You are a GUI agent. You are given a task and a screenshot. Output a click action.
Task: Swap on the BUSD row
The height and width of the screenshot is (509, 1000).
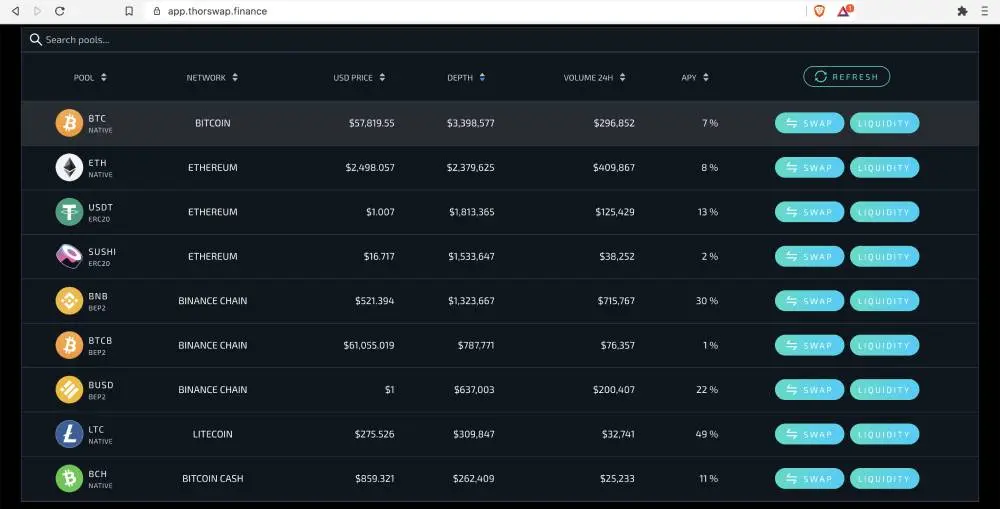pyautogui.click(x=809, y=390)
